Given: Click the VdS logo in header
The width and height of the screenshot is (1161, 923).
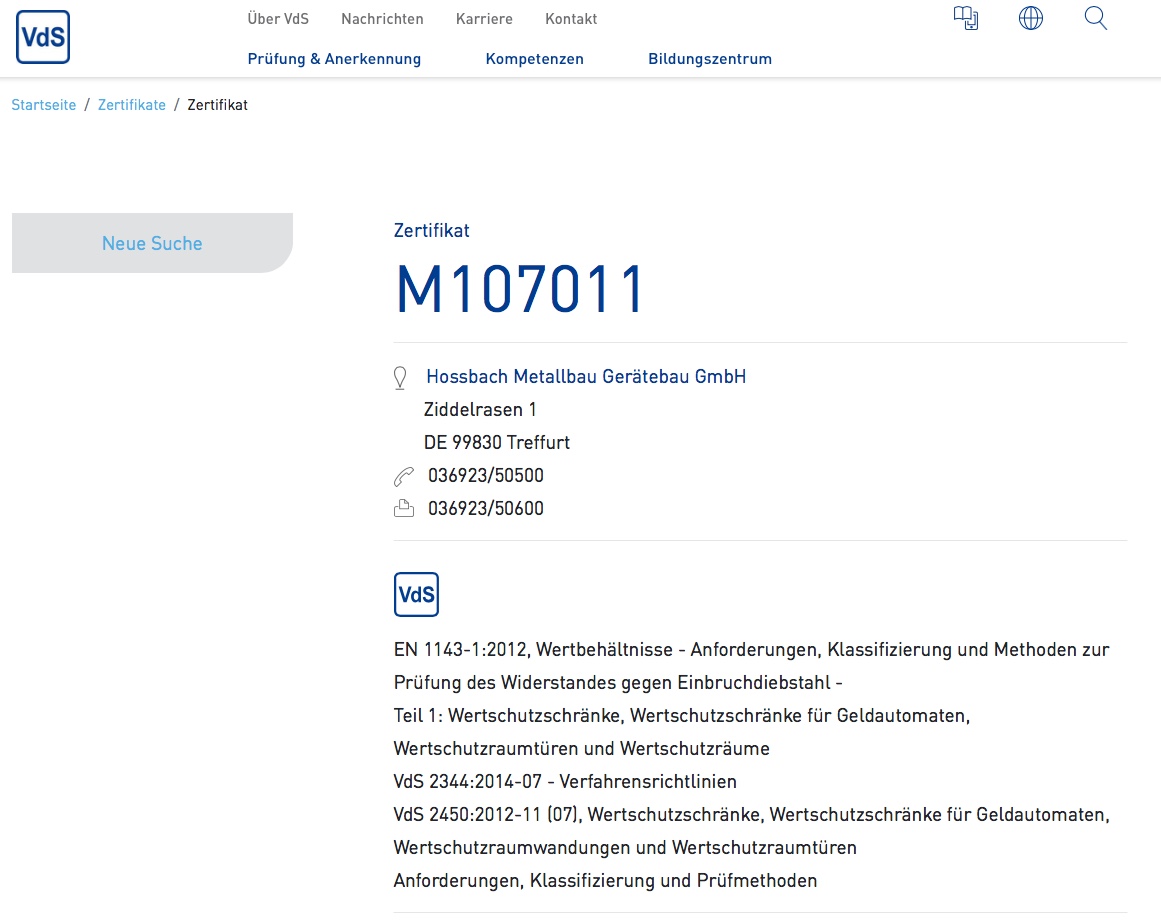Looking at the screenshot, I should tap(43, 37).
